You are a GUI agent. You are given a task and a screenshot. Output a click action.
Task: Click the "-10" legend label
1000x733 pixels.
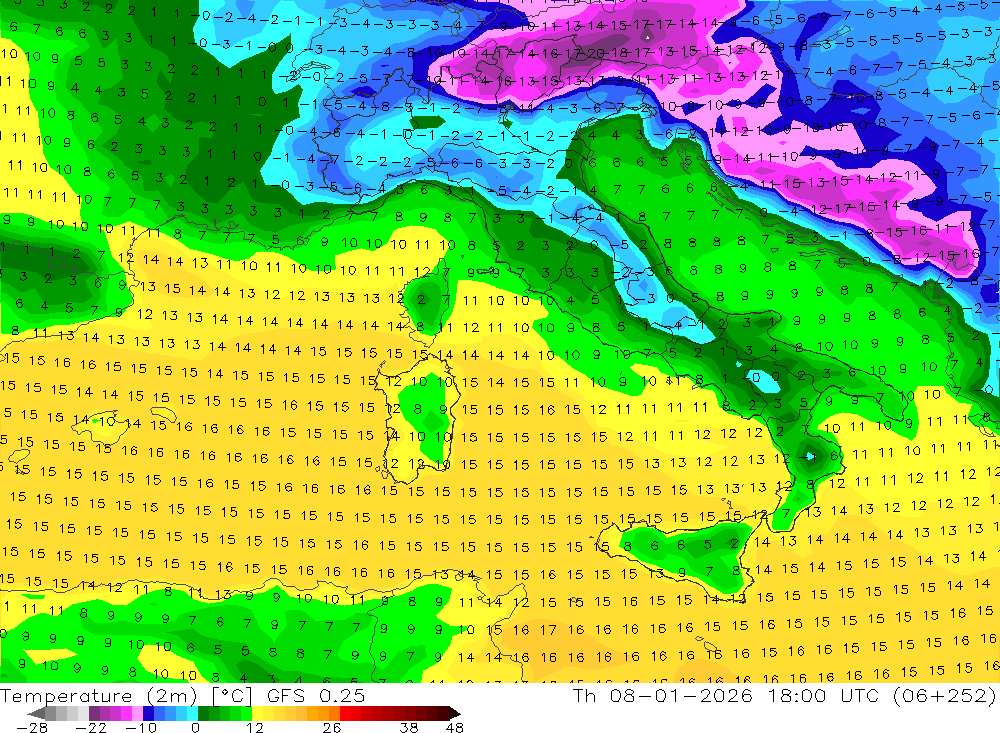pos(141,727)
